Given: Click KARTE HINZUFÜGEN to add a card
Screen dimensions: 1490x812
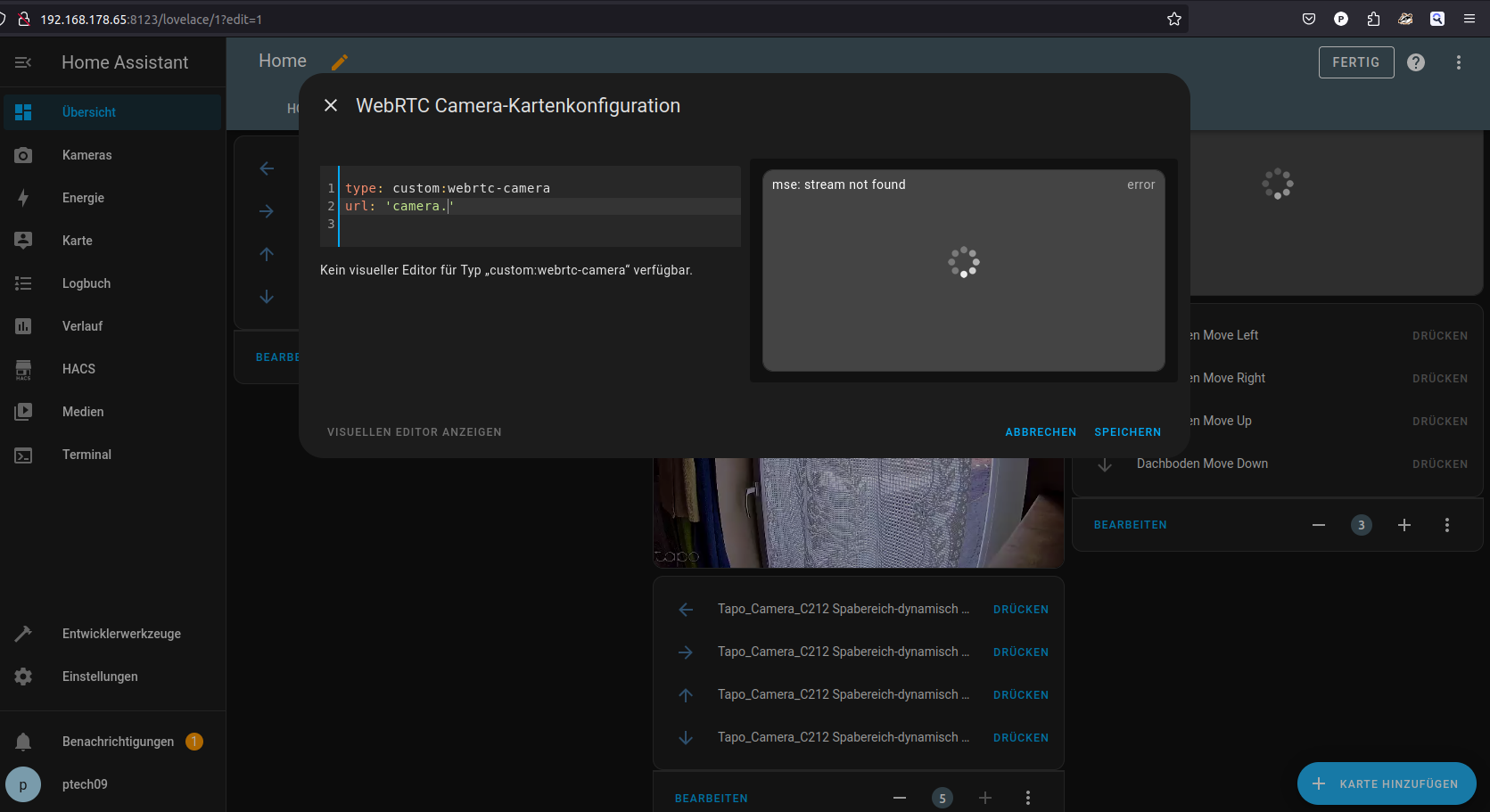Looking at the screenshot, I should tap(1387, 783).
